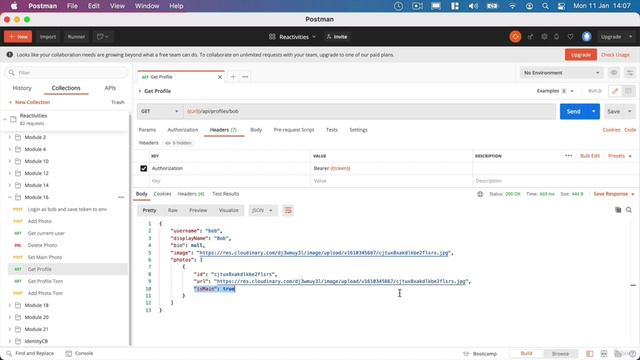Image resolution: width=640 pixels, height=360 pixels.
Task: Open the tab options ellipsis next to plus
Action: point(245,77)
